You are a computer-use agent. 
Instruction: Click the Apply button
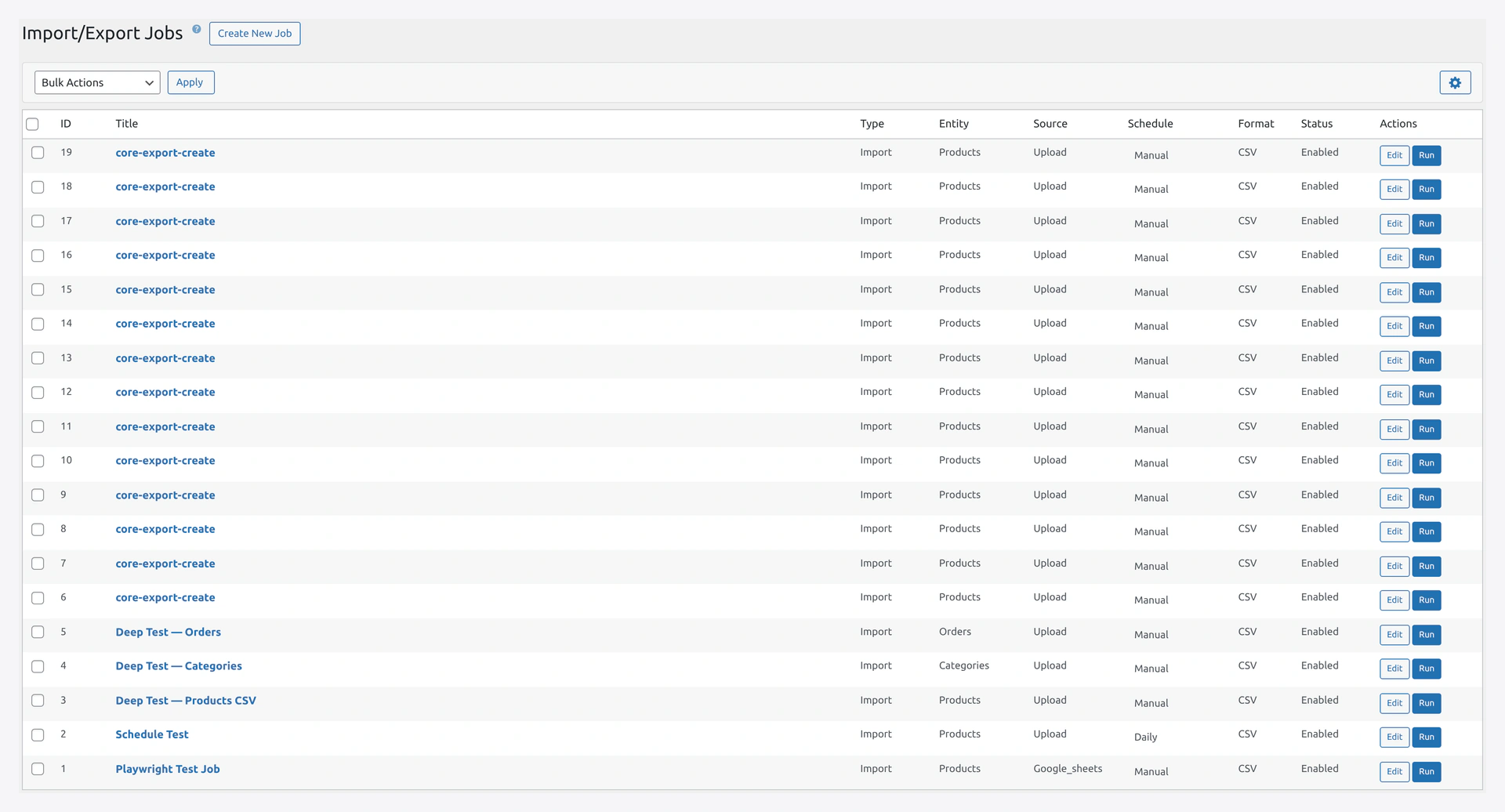pos(190,82)
